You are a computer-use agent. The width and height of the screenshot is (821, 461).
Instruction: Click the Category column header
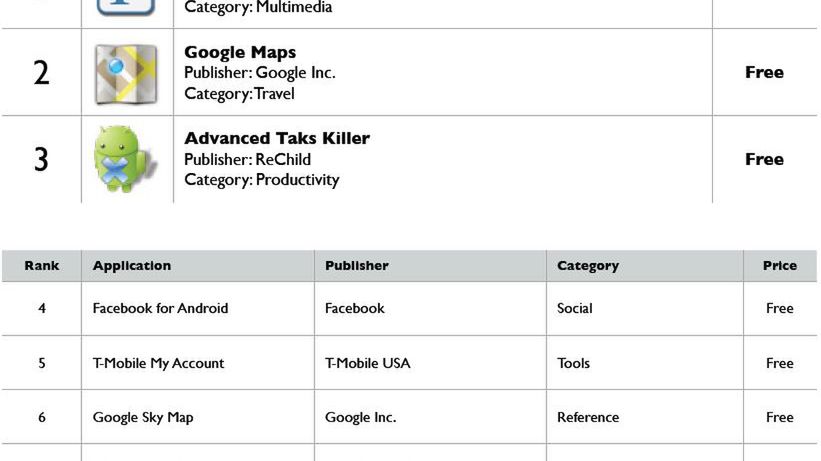[x=588, y=266]
